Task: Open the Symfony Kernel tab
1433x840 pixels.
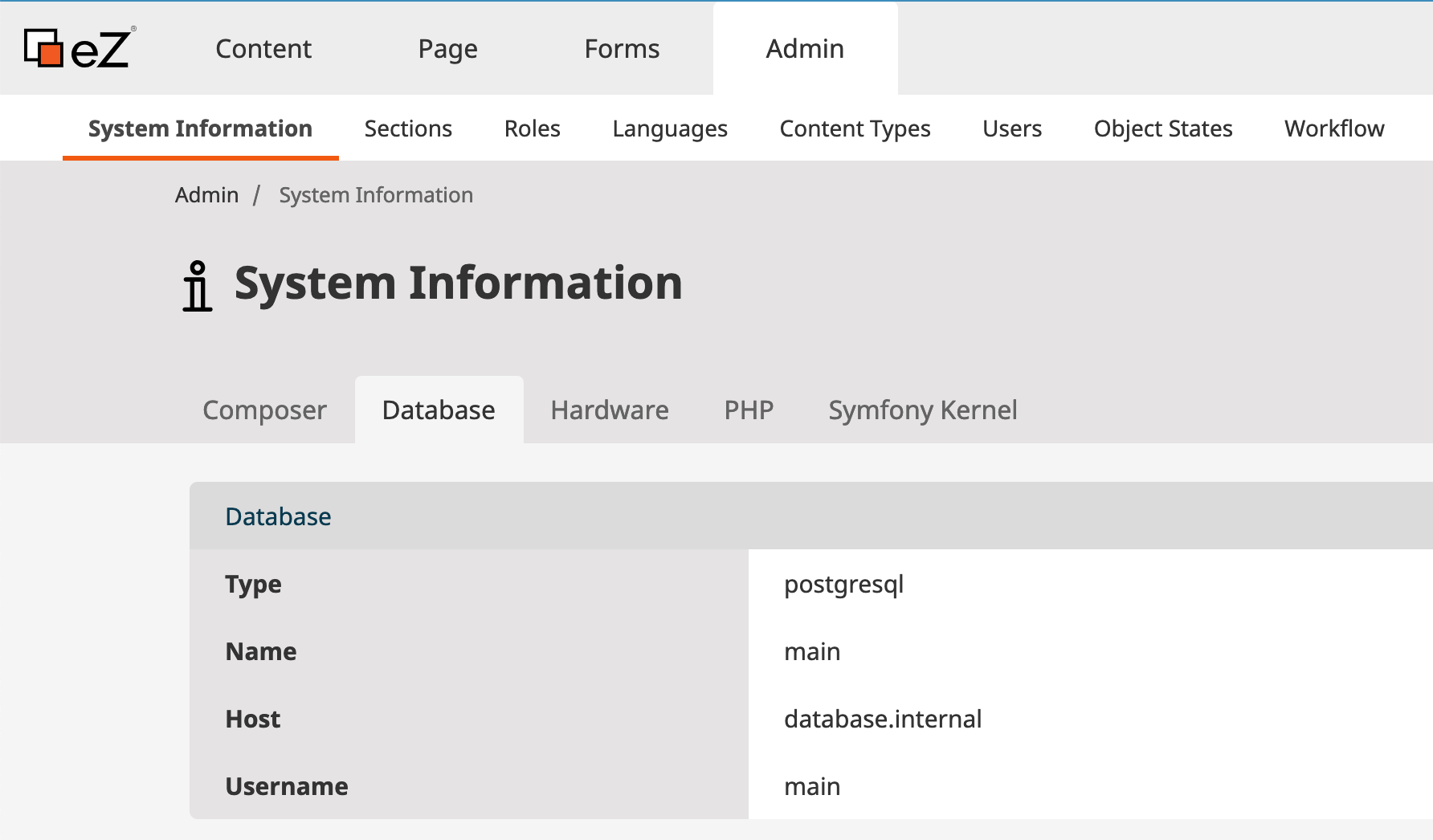Action: pyautogui.click(x=922, y=410)
